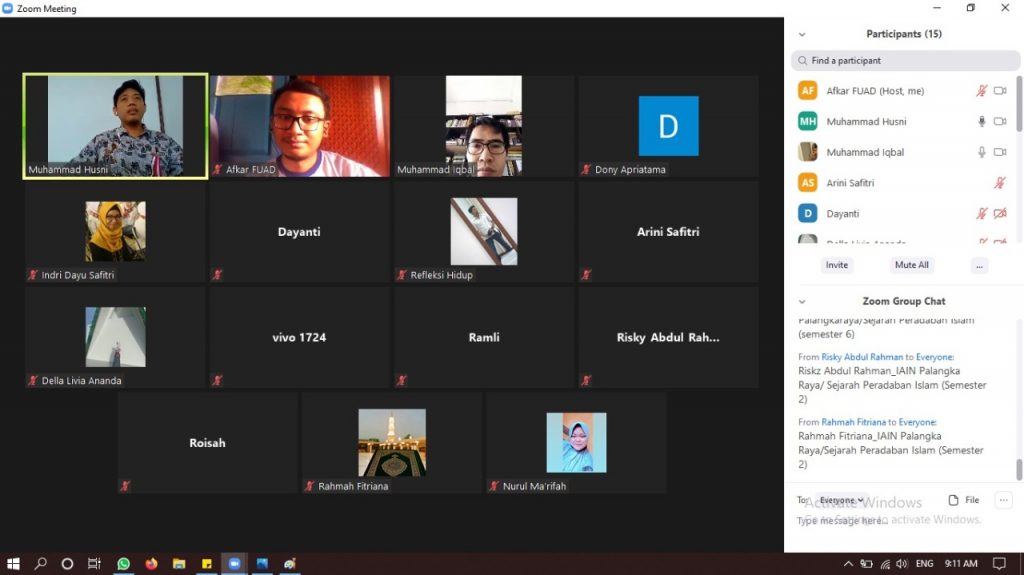The height and width of the screenshot is (575, 1024).
Task: Click the Find a participant search field
Action: (905, 61)
